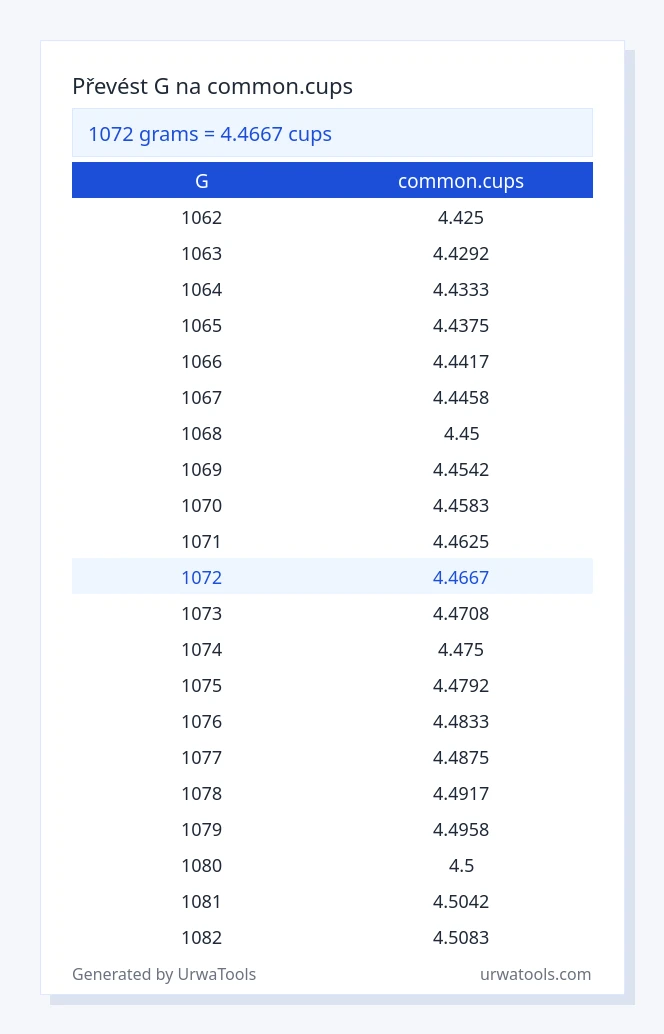Click the 4.4667 cups cell
The width and height of the screenshot is (664, 1034).
[x=461, y=578]
